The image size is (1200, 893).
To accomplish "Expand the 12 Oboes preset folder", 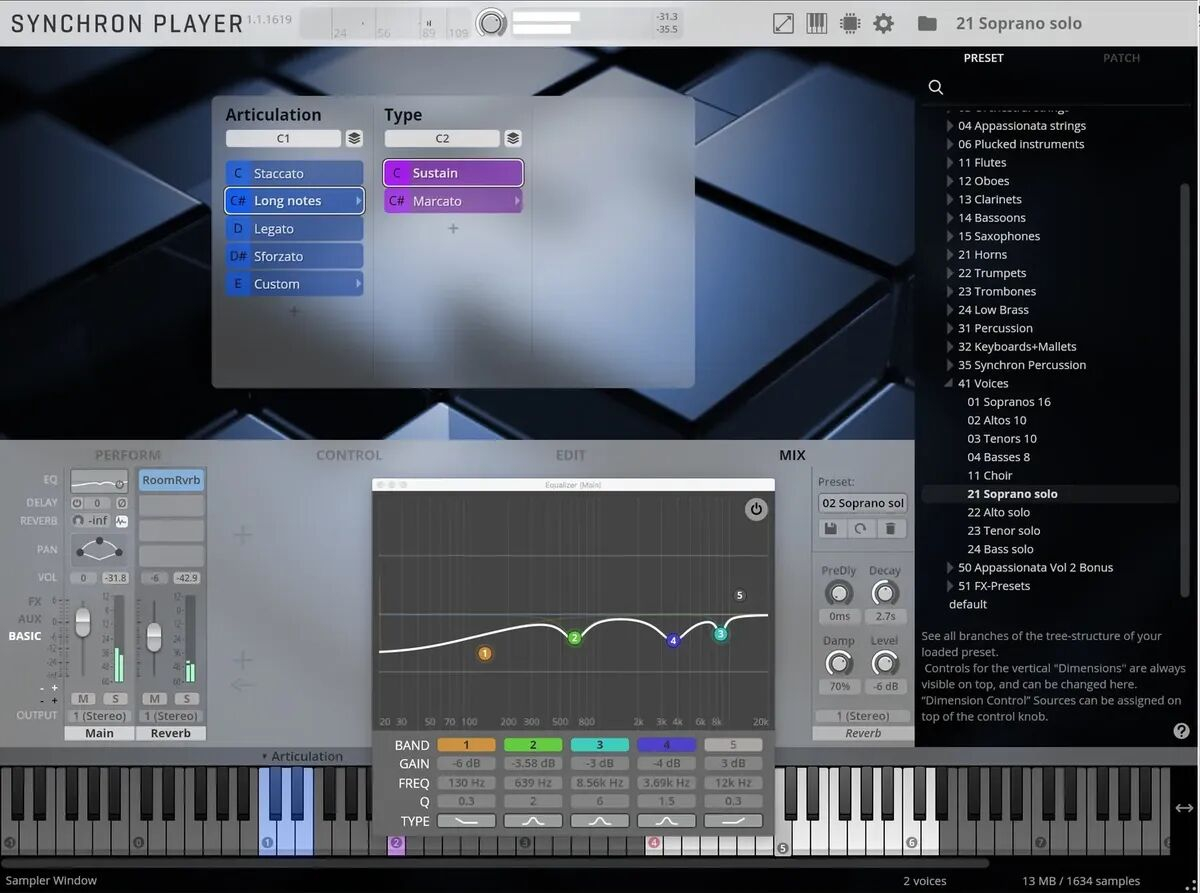I will click(x=950, y=181).
